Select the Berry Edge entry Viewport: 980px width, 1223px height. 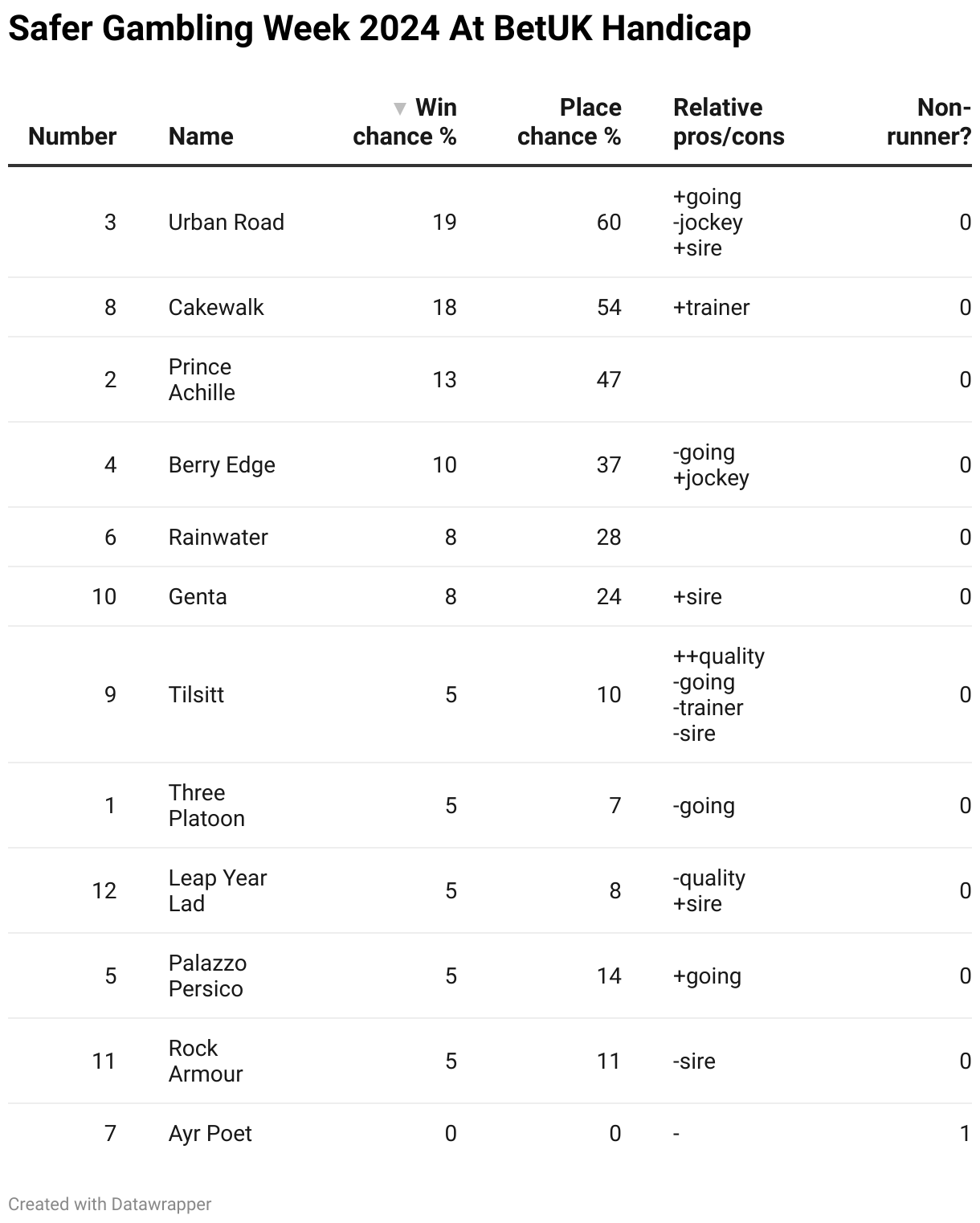pos(222,465)
